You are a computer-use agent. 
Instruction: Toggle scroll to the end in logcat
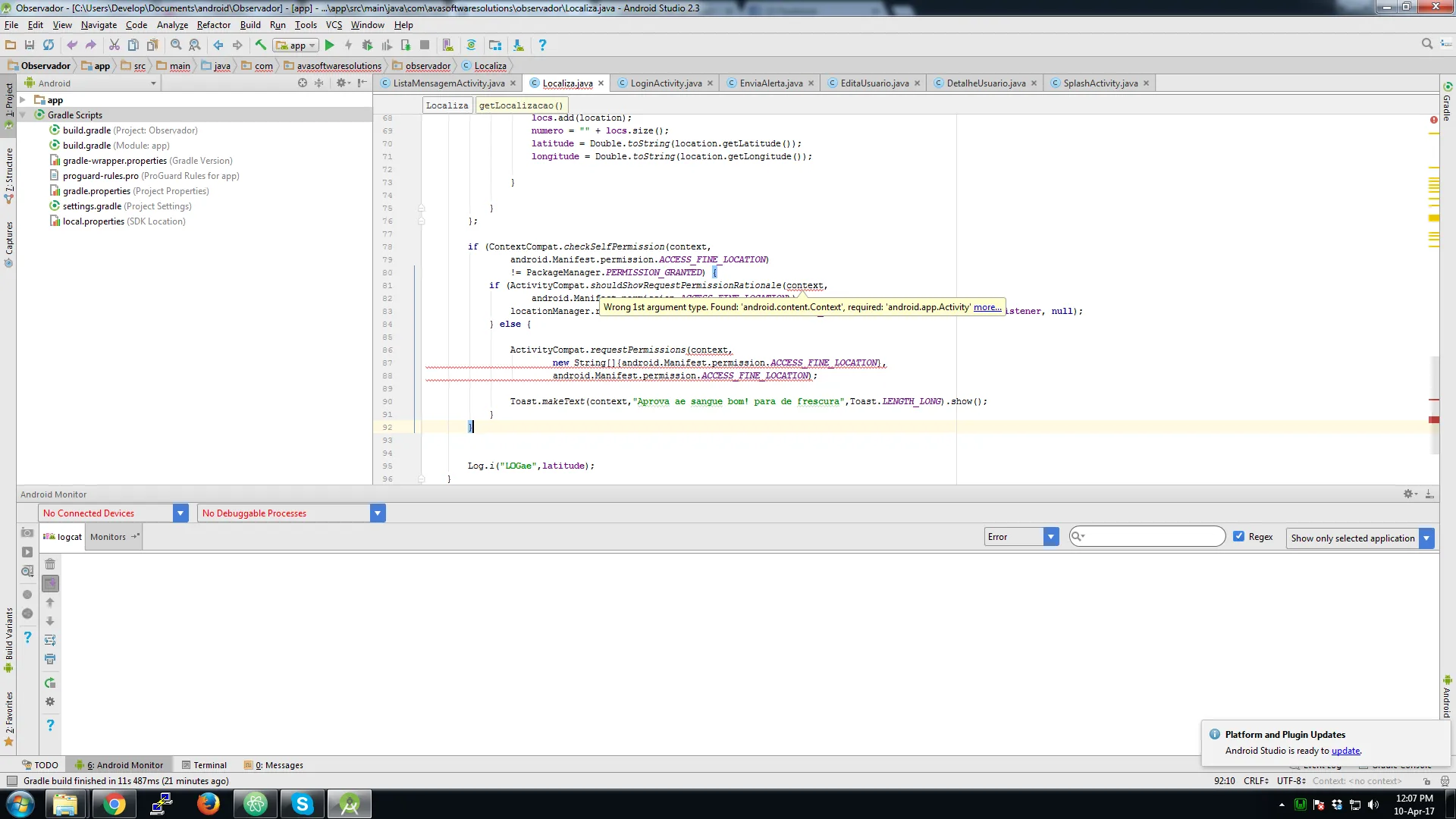[50, 583]
